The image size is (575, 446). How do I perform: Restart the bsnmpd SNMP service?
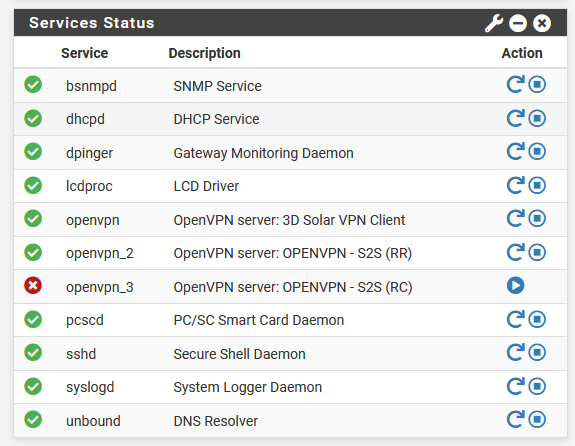(x=516, y=84)
